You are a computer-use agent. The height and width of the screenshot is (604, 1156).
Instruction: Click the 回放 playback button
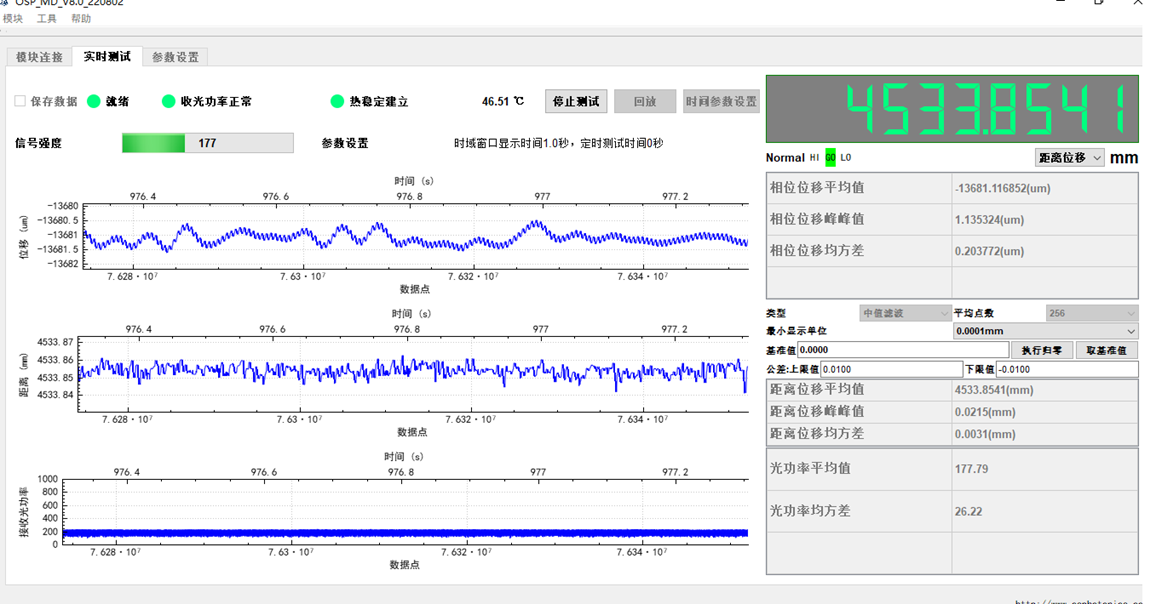[645, 101]
